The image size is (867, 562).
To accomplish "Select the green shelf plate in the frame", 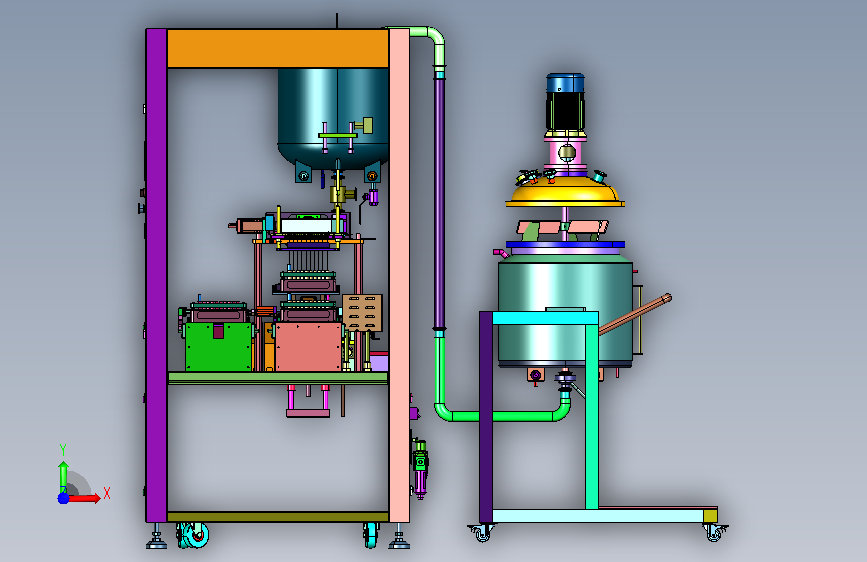I will [x=278, y=378].
